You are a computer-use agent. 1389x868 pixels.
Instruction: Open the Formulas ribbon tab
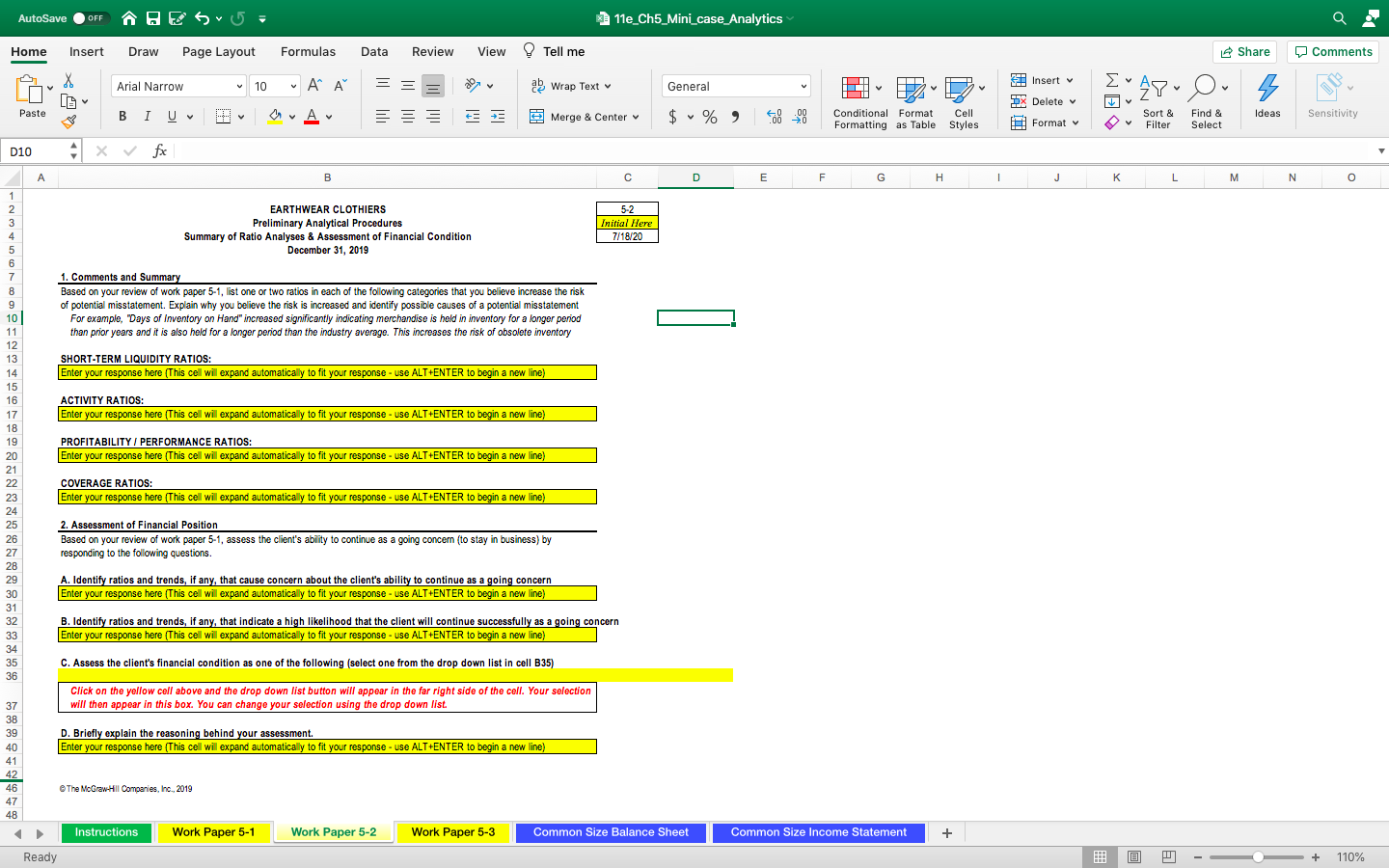pyautogui.click(x=309, y=52)
